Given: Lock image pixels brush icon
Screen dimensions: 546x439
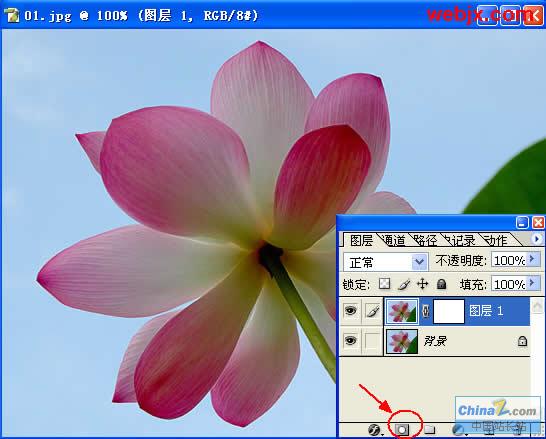Looking at the screenshot, I should (404, 284).
